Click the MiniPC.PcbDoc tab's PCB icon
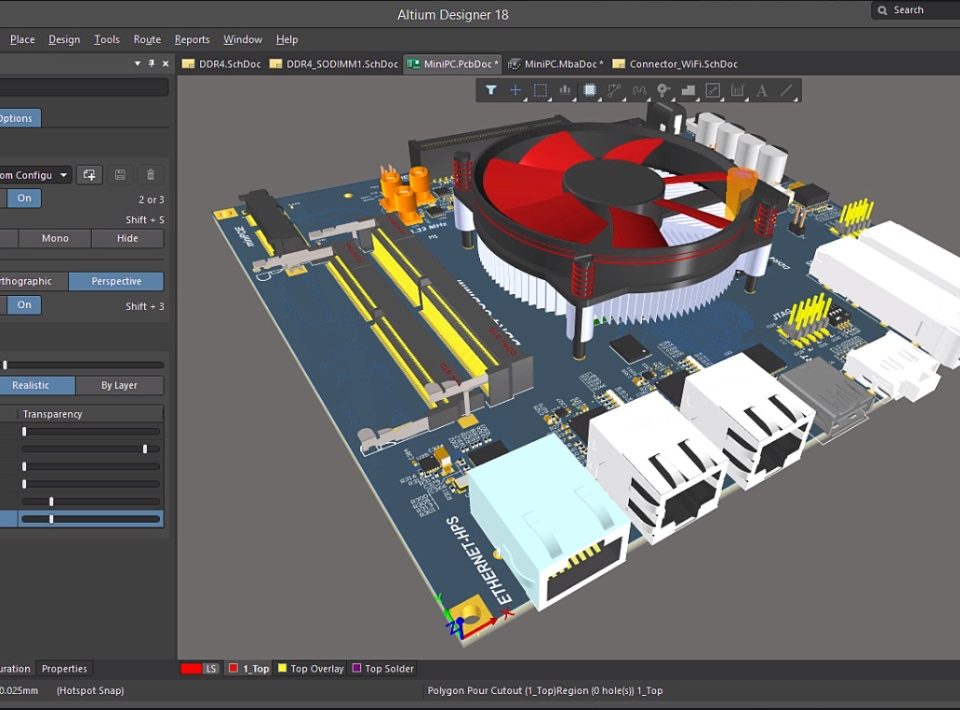 413,64
